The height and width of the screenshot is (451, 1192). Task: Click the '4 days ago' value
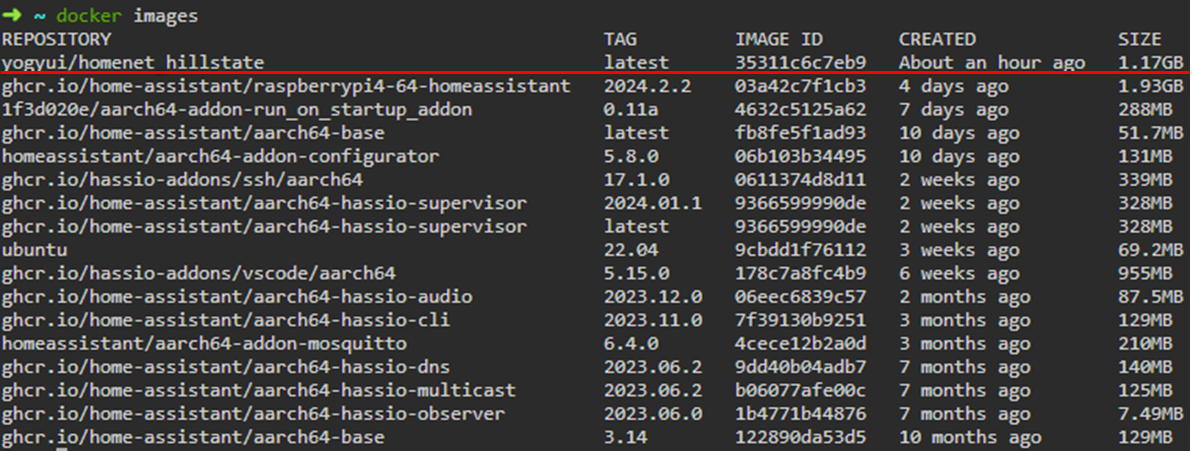[x=953, y=86]
